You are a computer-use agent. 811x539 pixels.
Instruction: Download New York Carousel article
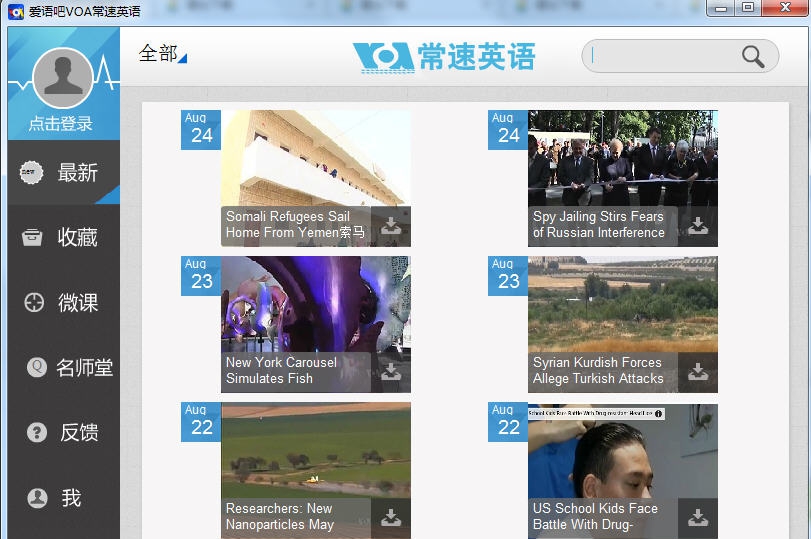click(x=391, y=372)
